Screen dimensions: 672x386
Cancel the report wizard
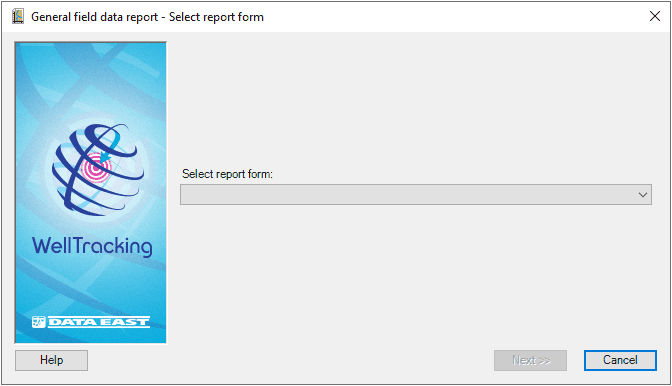tap(620, 360)
